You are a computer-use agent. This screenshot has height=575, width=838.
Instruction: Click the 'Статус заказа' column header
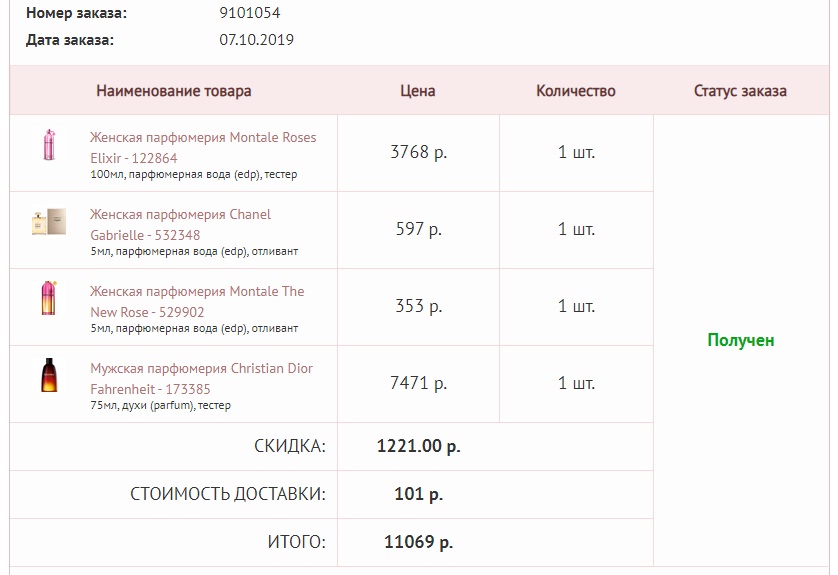(x=740, y=91)
